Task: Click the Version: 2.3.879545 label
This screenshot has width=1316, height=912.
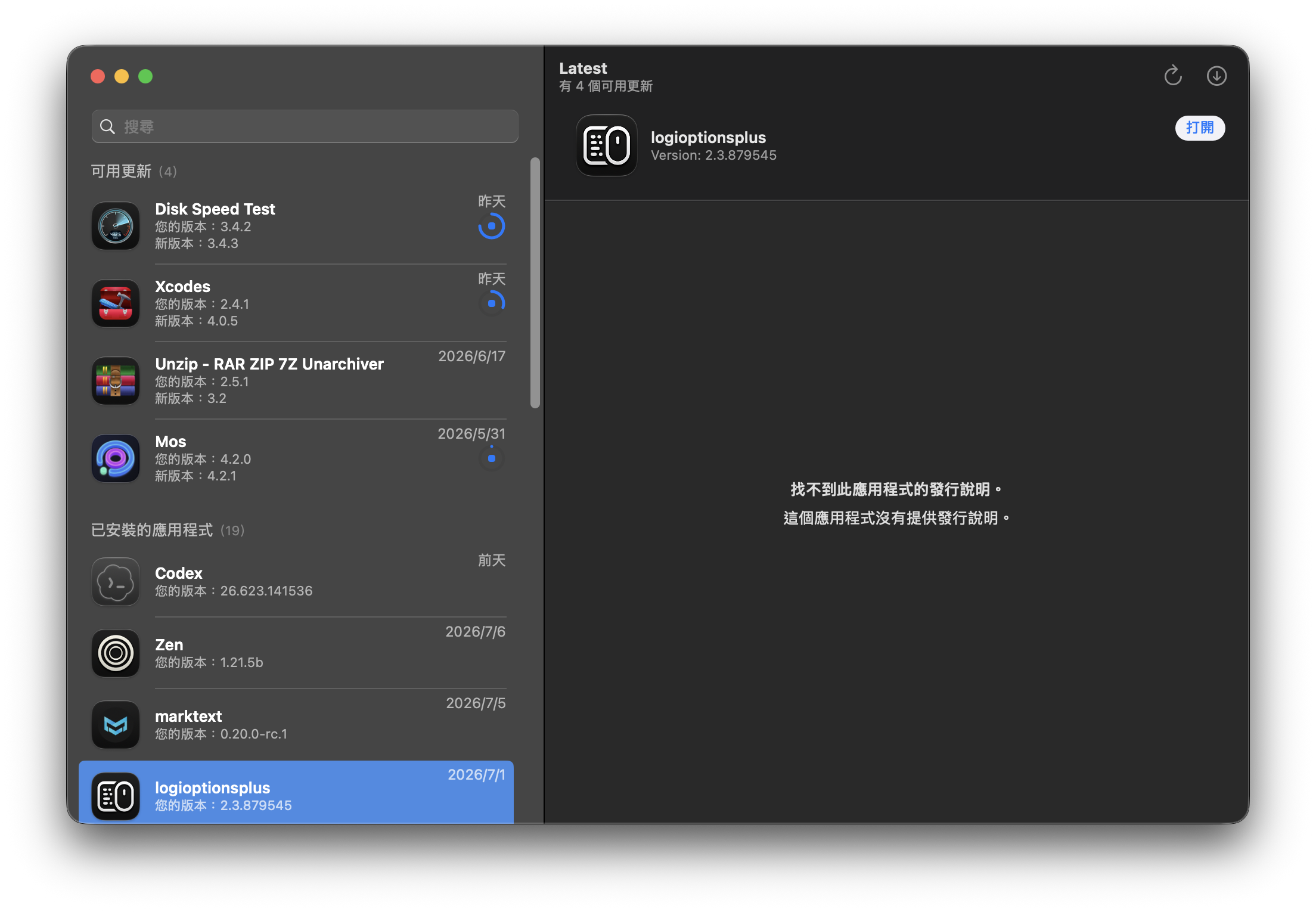Action: click(x=713, y=156)
